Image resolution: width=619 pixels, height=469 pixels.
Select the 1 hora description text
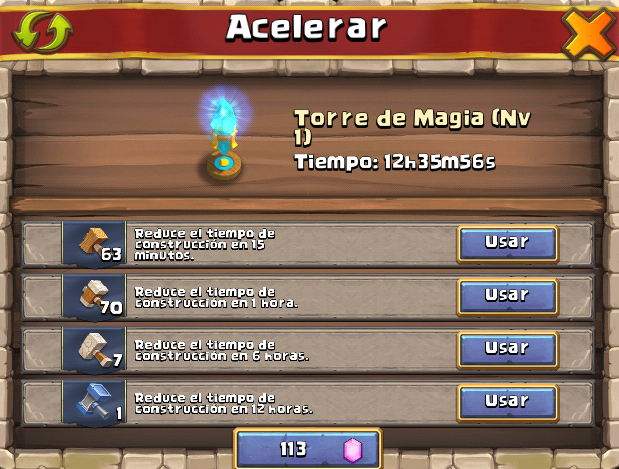pyautogui.click(x=216, y=297)
